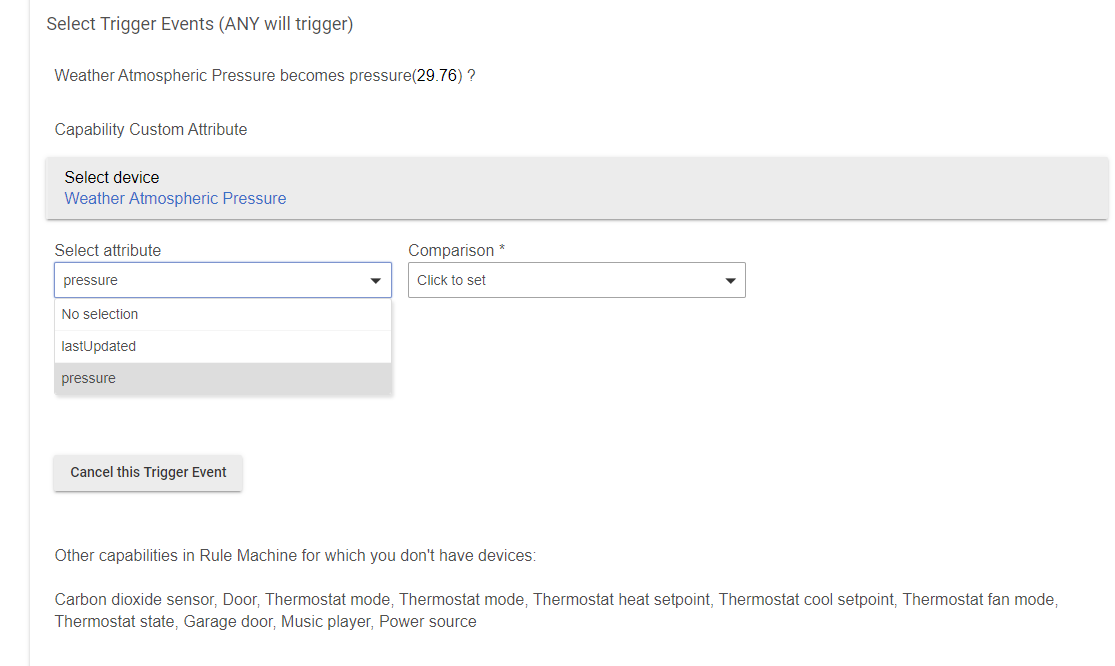This screenshot has height=666, width=1115.
Task: Click the 'Comparison *' field label
Action: (x=456, y=250)
